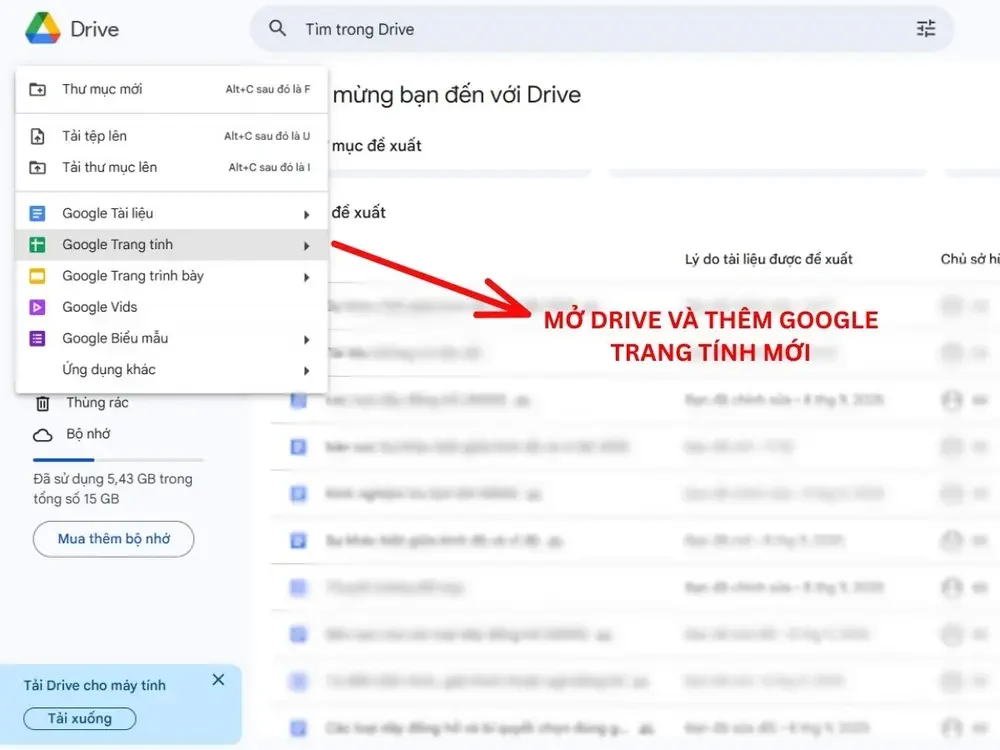Click the 'mừng bạn đến với Drive' heading
This screenshot has height=750, width=1000.
(x=457, y=95)
